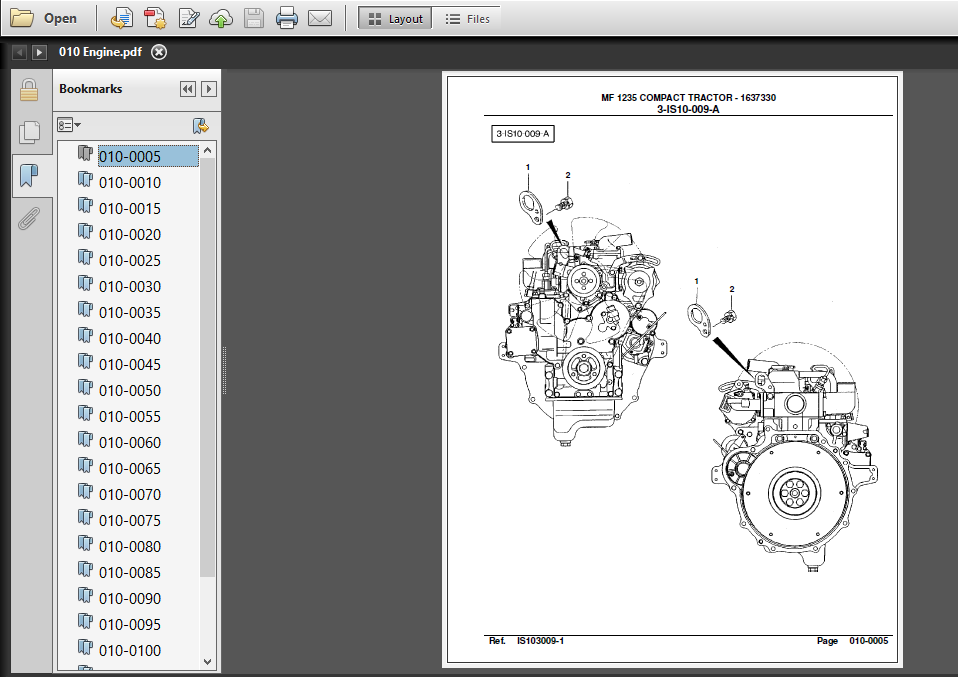Close the 010 Engine.pdf document
This screenshot has height=677, width=958.
(x=159, y=53)
